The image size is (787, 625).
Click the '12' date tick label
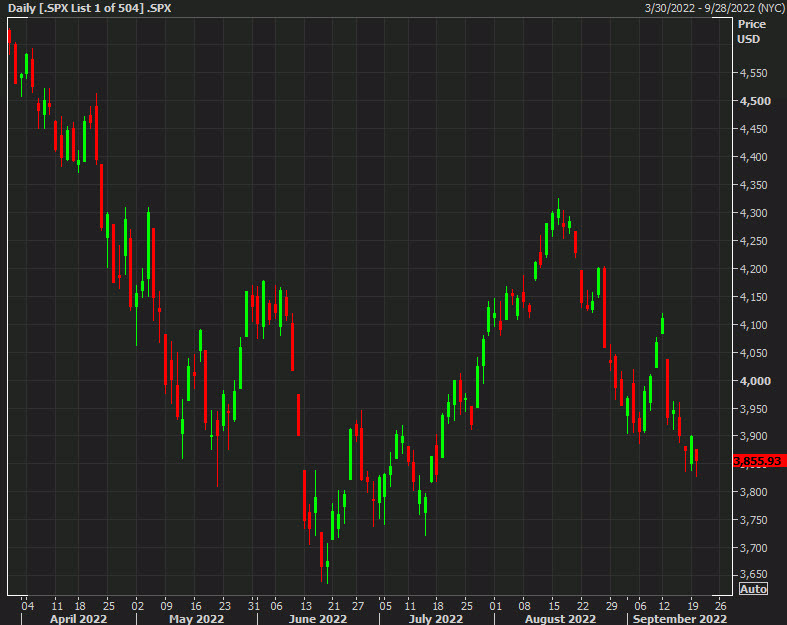click(664, 606)
